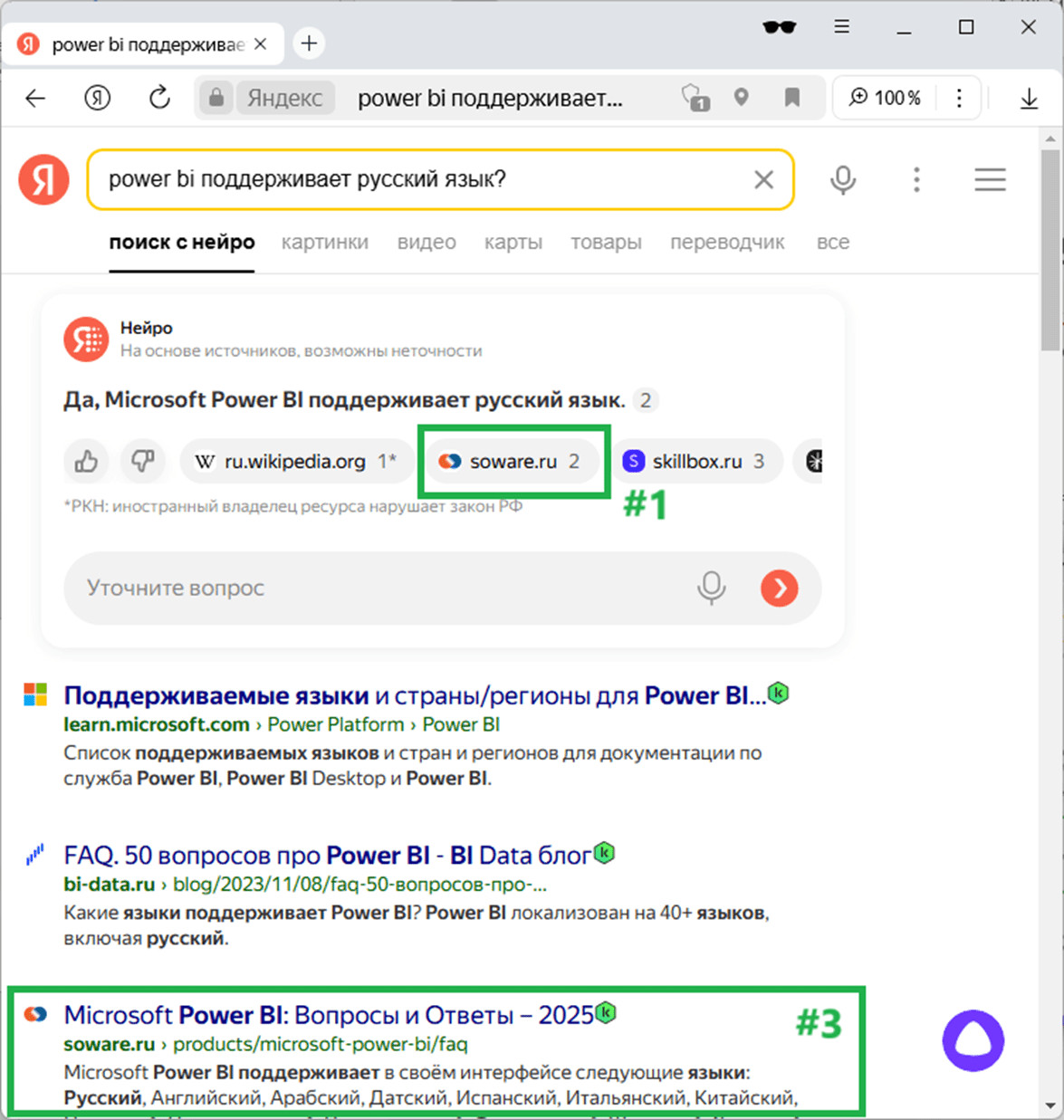Screen dimensions: 1064x1120
Task: Click the padlock site security icon
Action: 216,98
